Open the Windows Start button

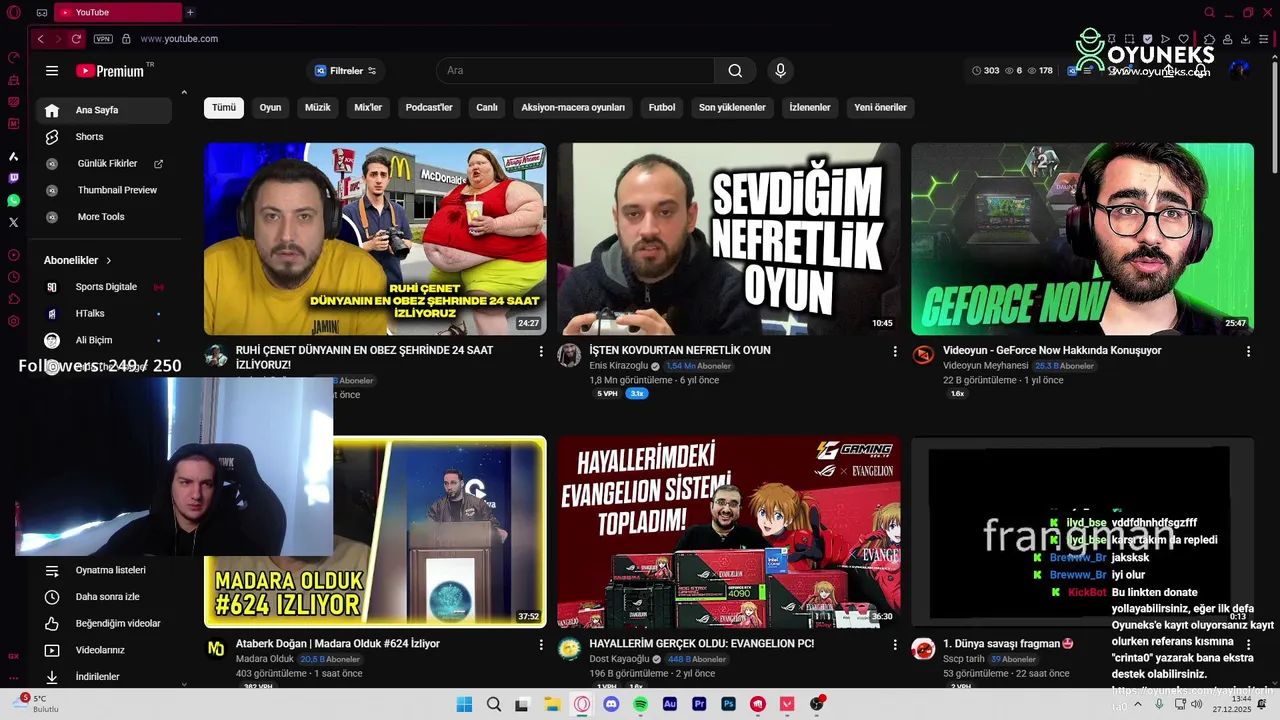[464, 704]
